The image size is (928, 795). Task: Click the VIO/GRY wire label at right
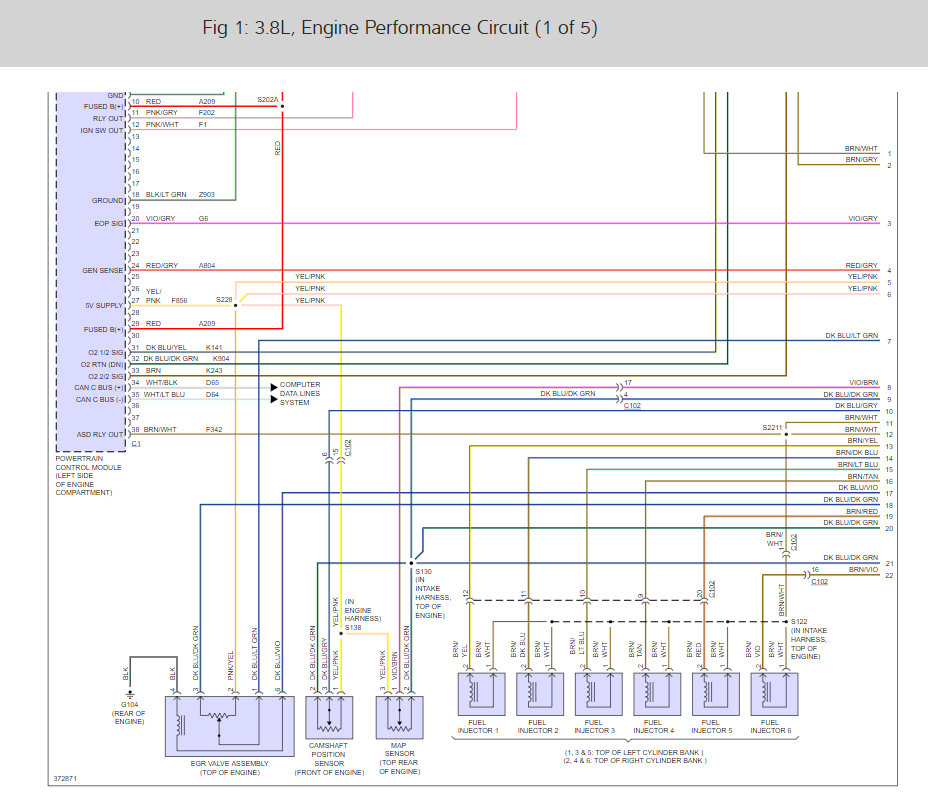[x=863, y=218]
